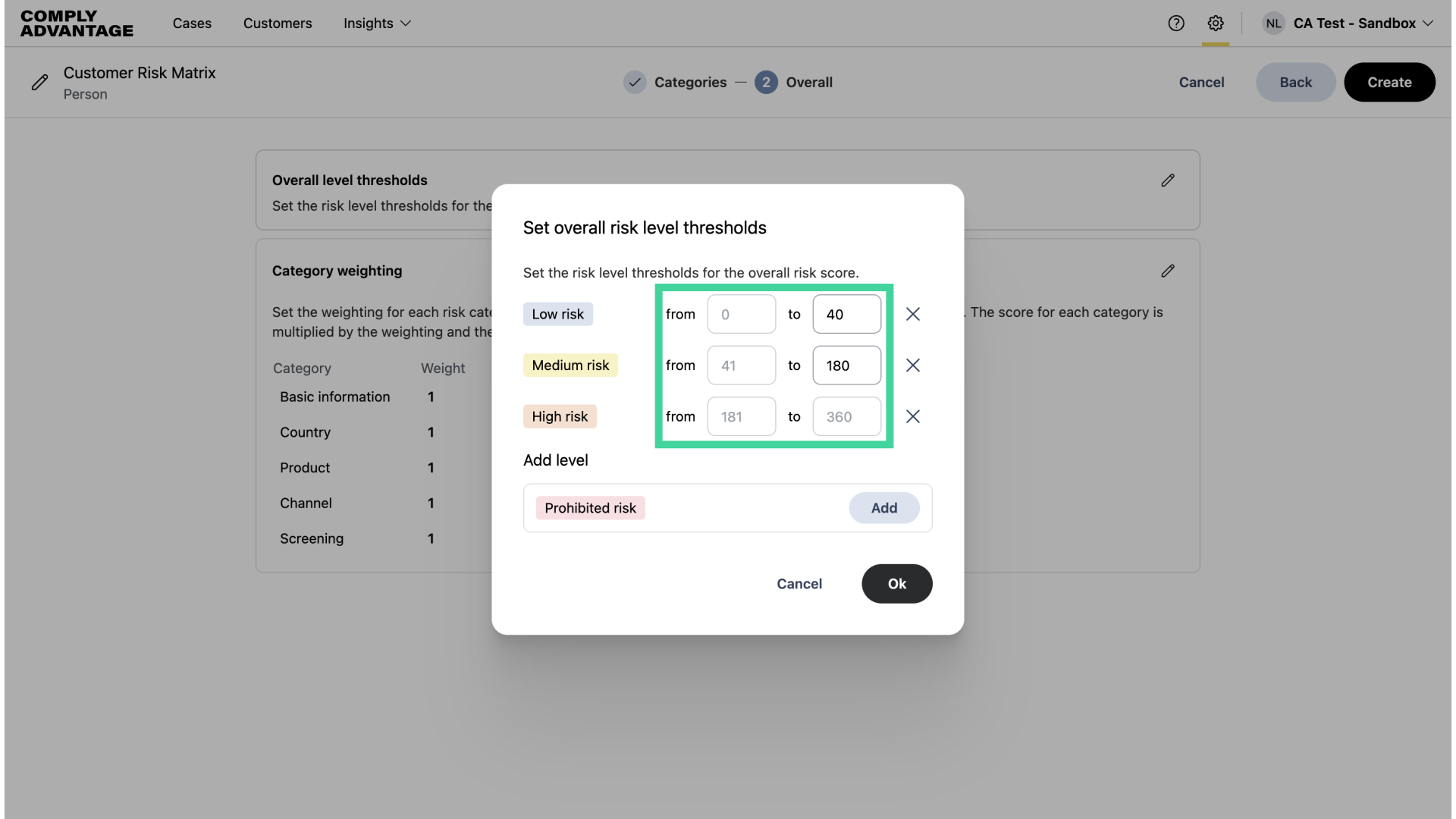1456x819 pixels.
Task: Add the Prohibited risk level
Action: (884, 508)
